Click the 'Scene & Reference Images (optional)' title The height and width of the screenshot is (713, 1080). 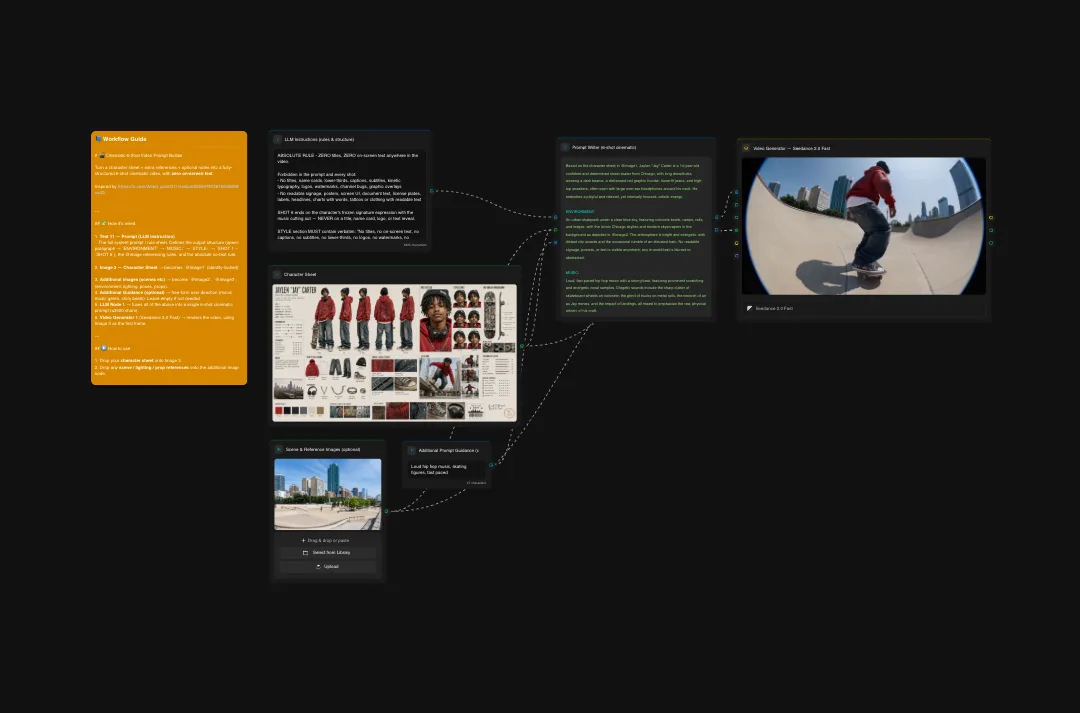(x=323, y=449)
